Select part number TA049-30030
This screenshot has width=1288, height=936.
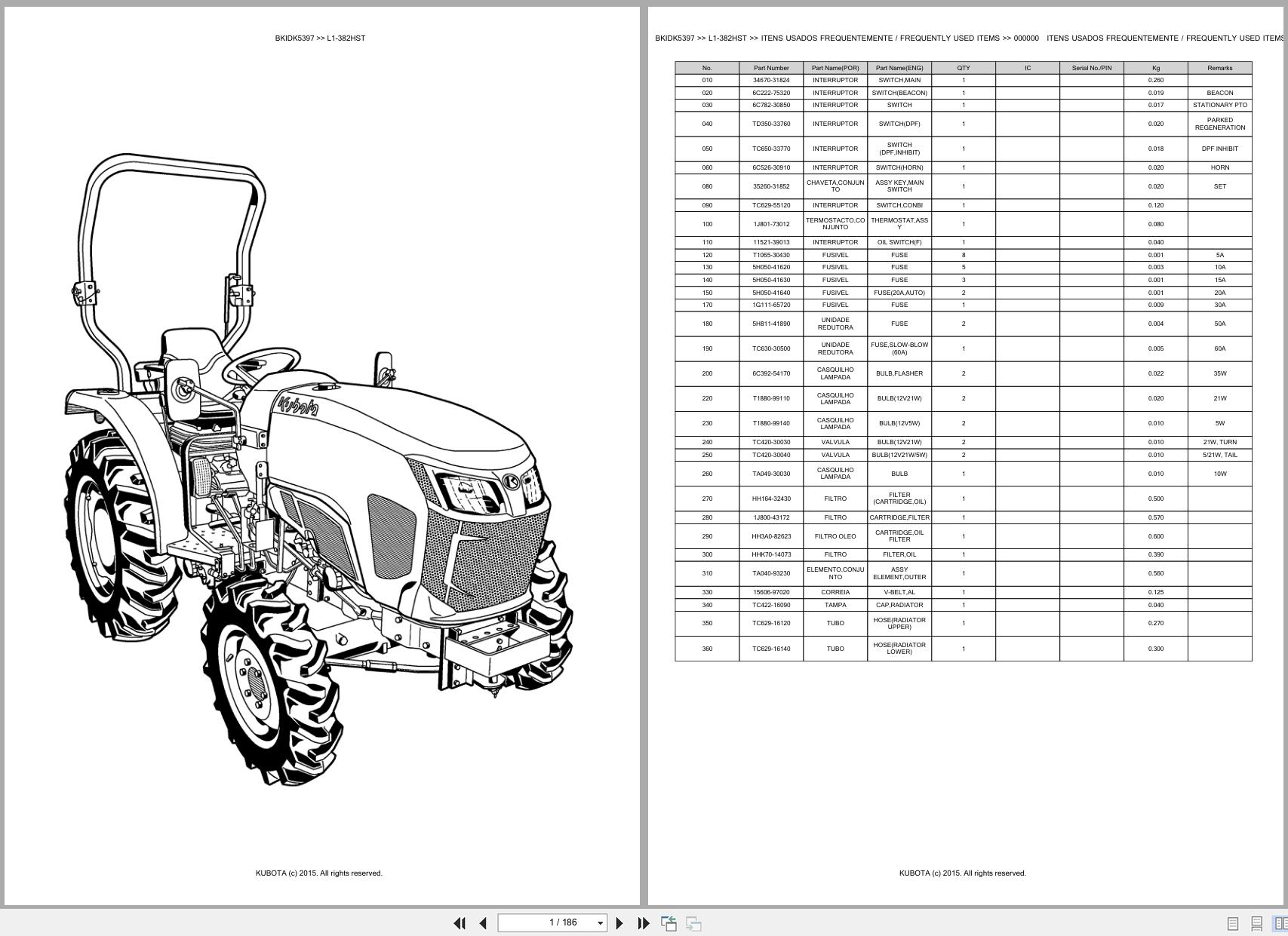click(x=771, y=474)
